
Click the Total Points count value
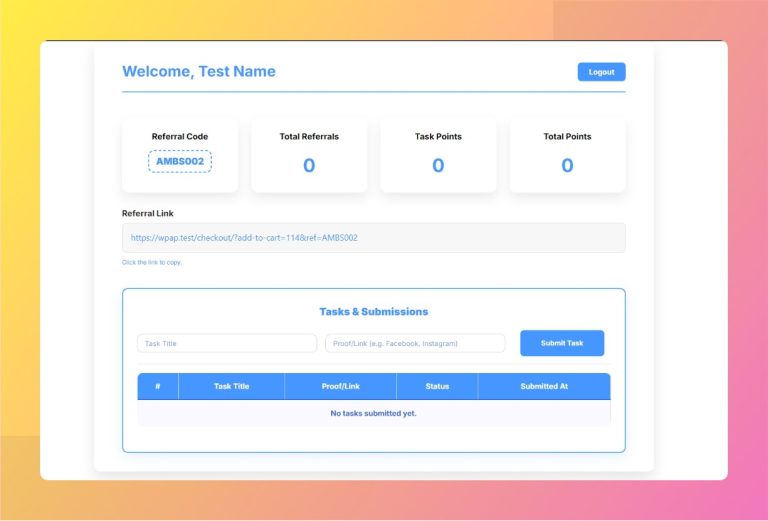pyautogui.click(x=567, y=166)
